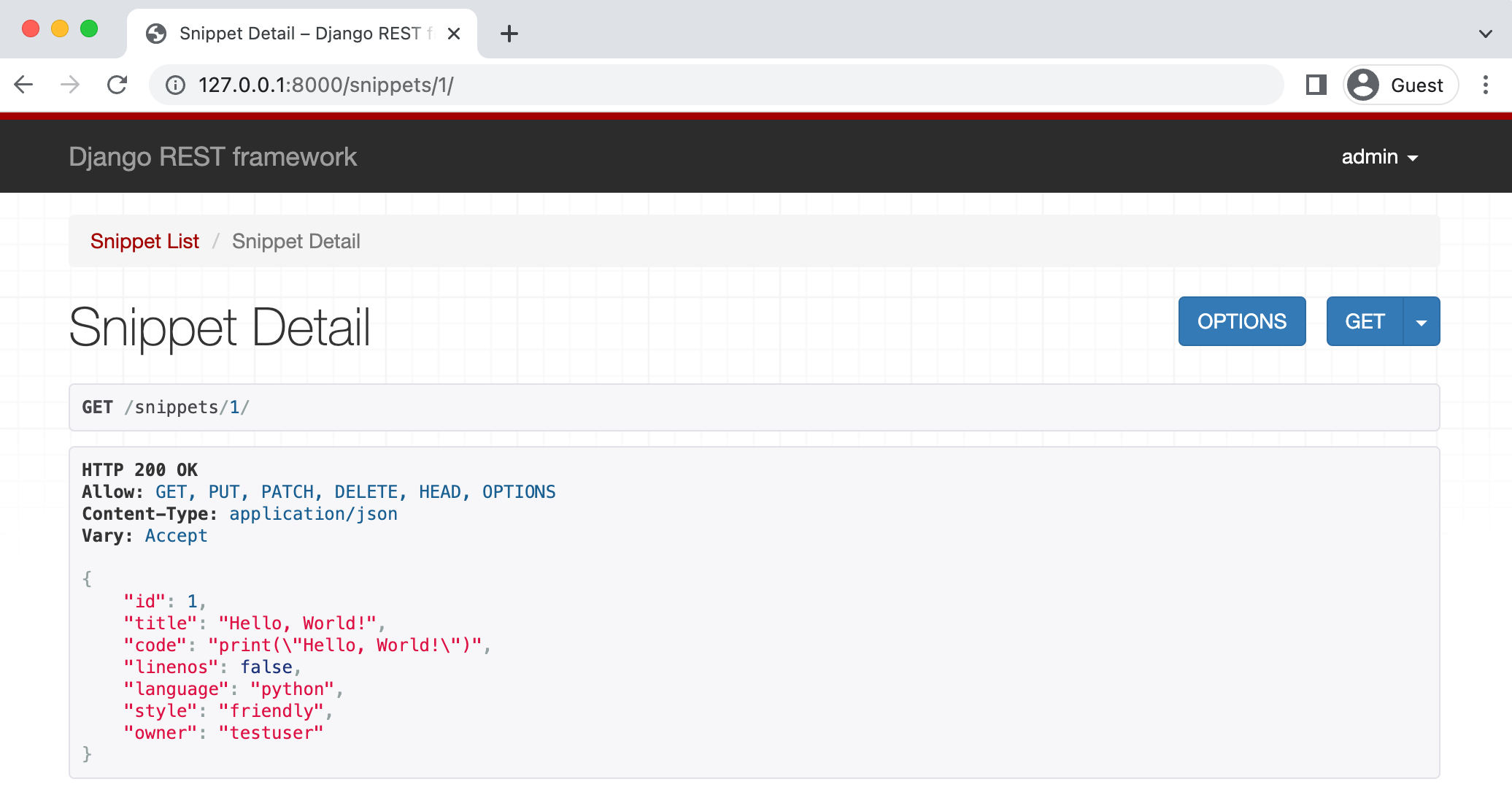The height and width of the screenshot is (806, 1512).
Task: Go to Snippet List breadcrumb
Action: pos(144,242)
